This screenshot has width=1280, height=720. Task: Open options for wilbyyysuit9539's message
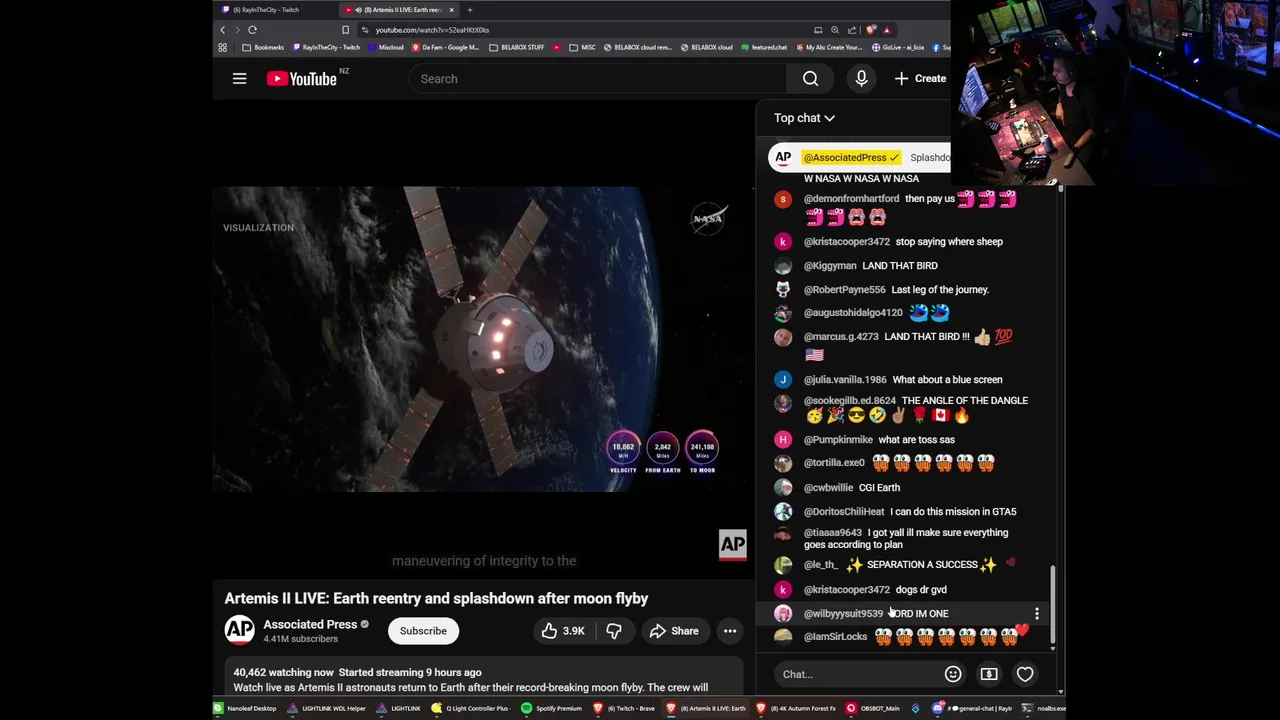point(1037,613)
